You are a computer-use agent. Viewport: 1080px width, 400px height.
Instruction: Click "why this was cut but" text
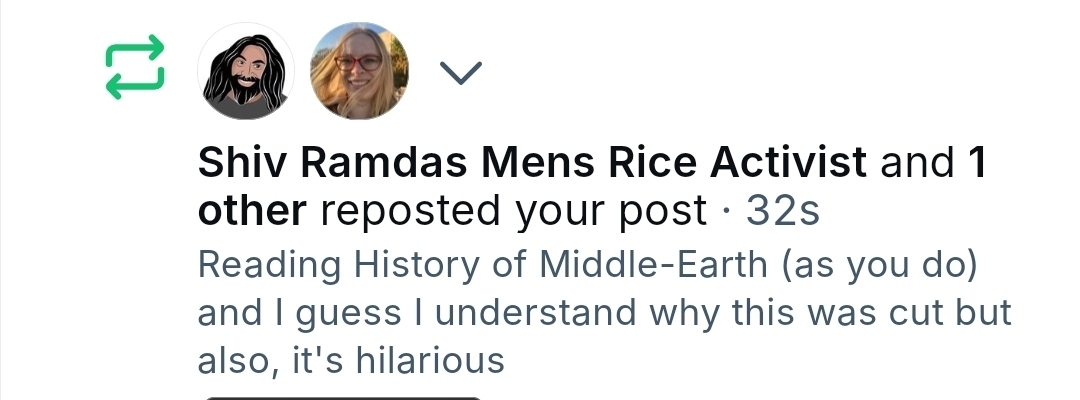coord(831,314)
